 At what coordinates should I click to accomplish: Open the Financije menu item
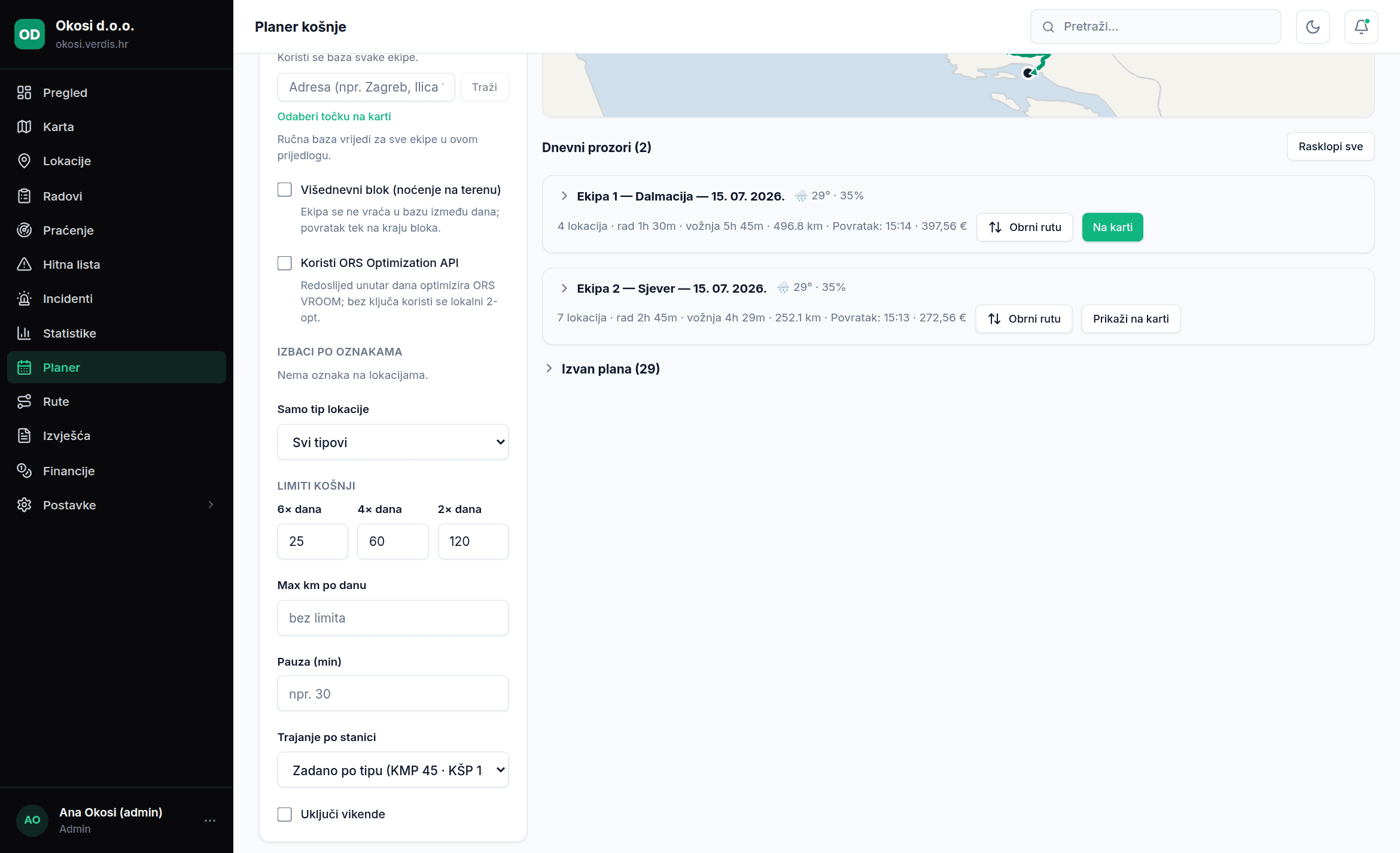117,470
